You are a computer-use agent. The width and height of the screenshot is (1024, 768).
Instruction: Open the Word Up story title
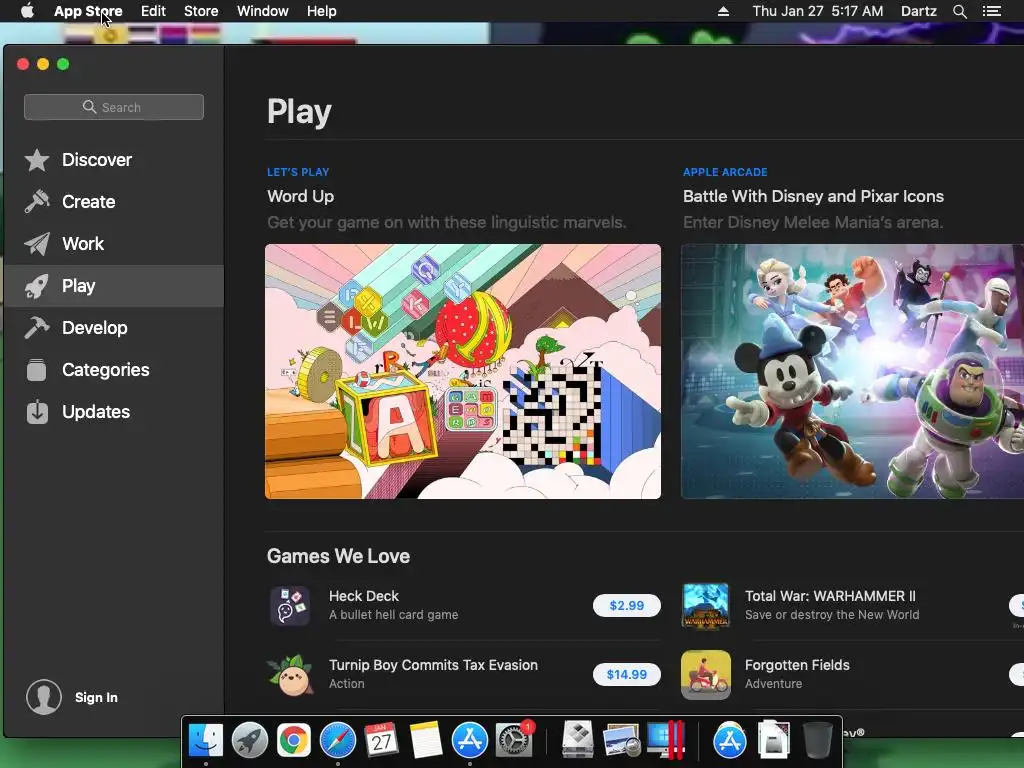[x=300, y=197]
